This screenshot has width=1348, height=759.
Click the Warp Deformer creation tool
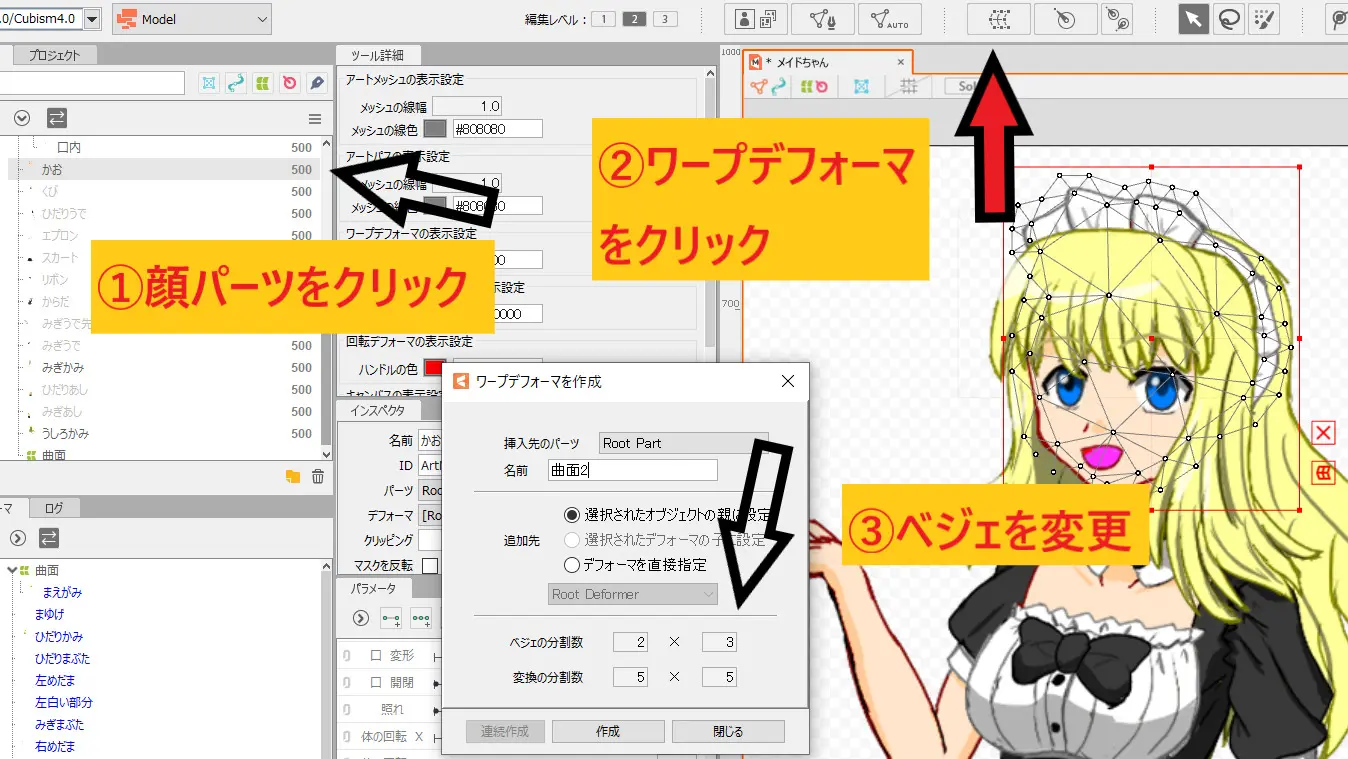click(998, 19)
